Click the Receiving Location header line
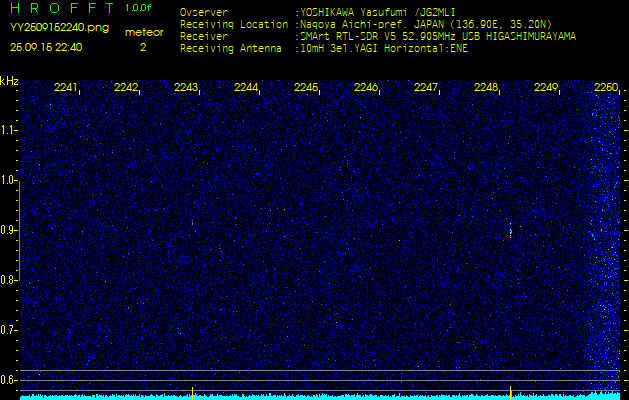This screenshot has height=400, width=629. pos(366,24)
